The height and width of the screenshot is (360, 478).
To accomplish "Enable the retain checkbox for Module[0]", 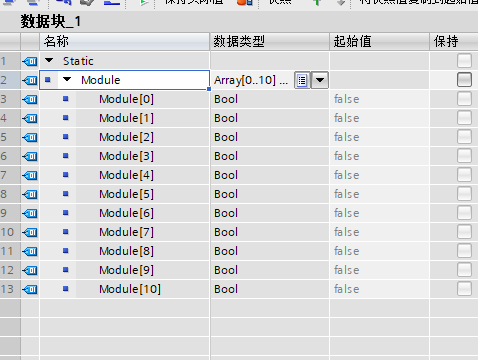I will (464, 99).
